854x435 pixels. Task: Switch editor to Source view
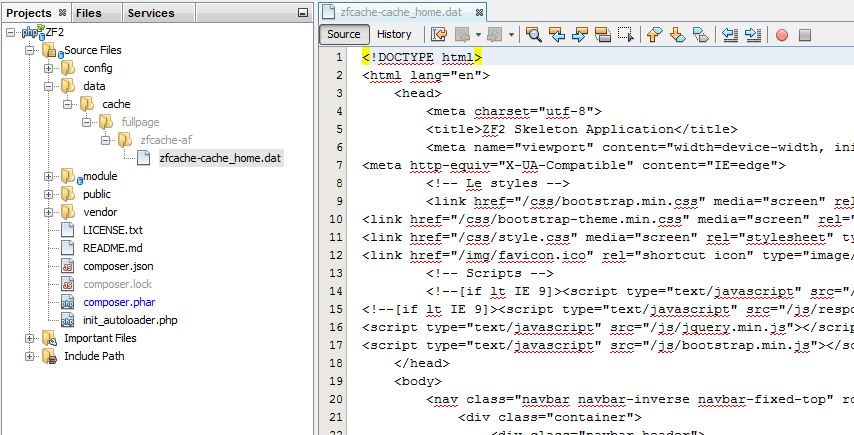344,34
